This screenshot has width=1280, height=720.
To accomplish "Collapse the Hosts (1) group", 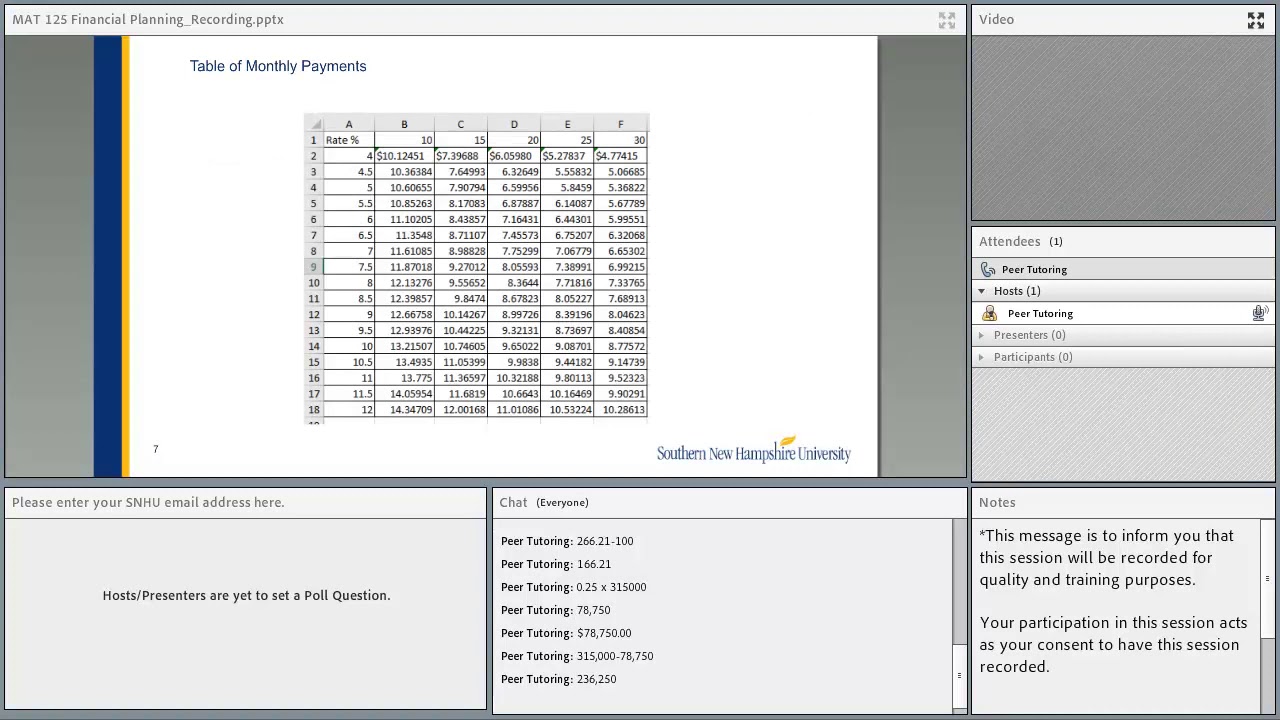I will click(981, 291).
